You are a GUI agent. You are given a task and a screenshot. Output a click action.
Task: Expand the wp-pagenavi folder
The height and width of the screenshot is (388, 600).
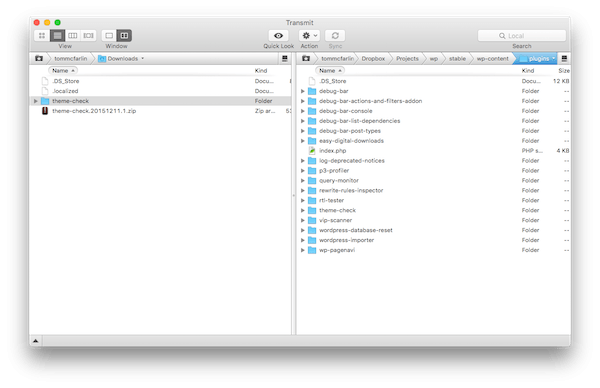[x=303, y=250]
